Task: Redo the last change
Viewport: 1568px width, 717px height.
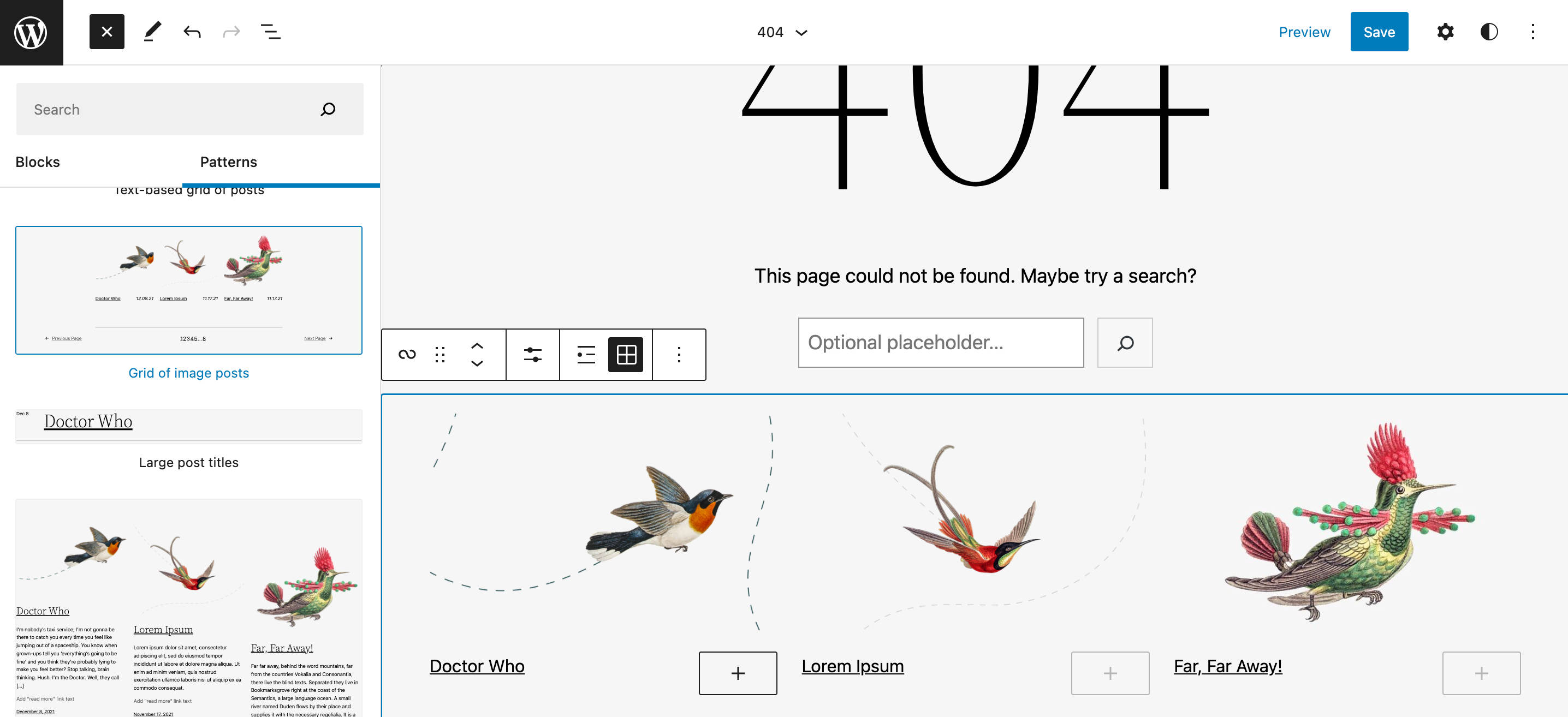Action: (x=231, y=32)
